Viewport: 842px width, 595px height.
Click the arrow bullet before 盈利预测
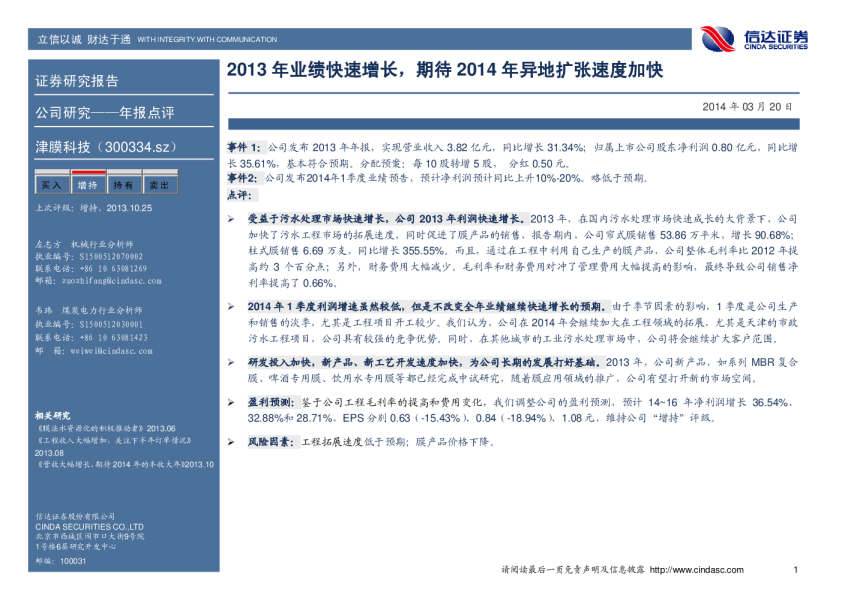click(231, 401)
